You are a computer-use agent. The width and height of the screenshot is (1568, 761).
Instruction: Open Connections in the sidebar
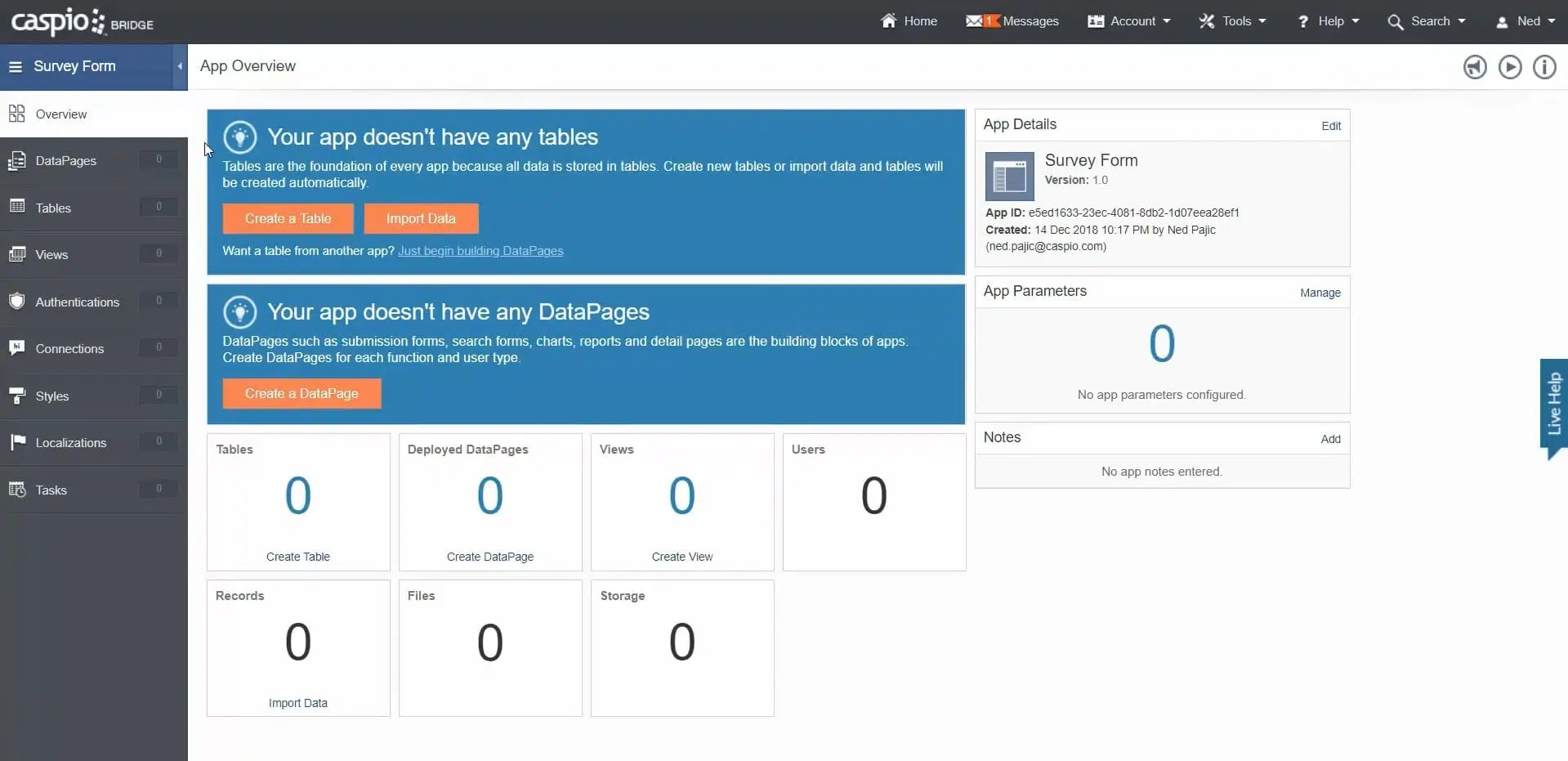69,349
